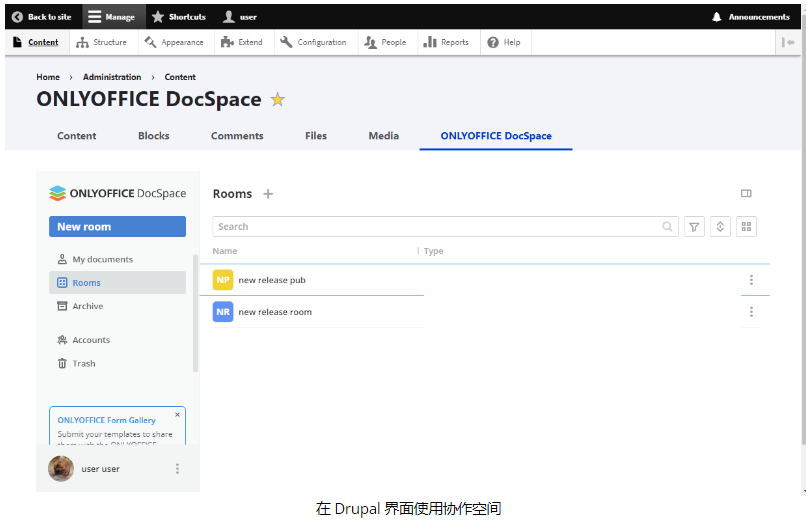Switch to the Comments tab

pyautogui.click(x=237, y=136)
